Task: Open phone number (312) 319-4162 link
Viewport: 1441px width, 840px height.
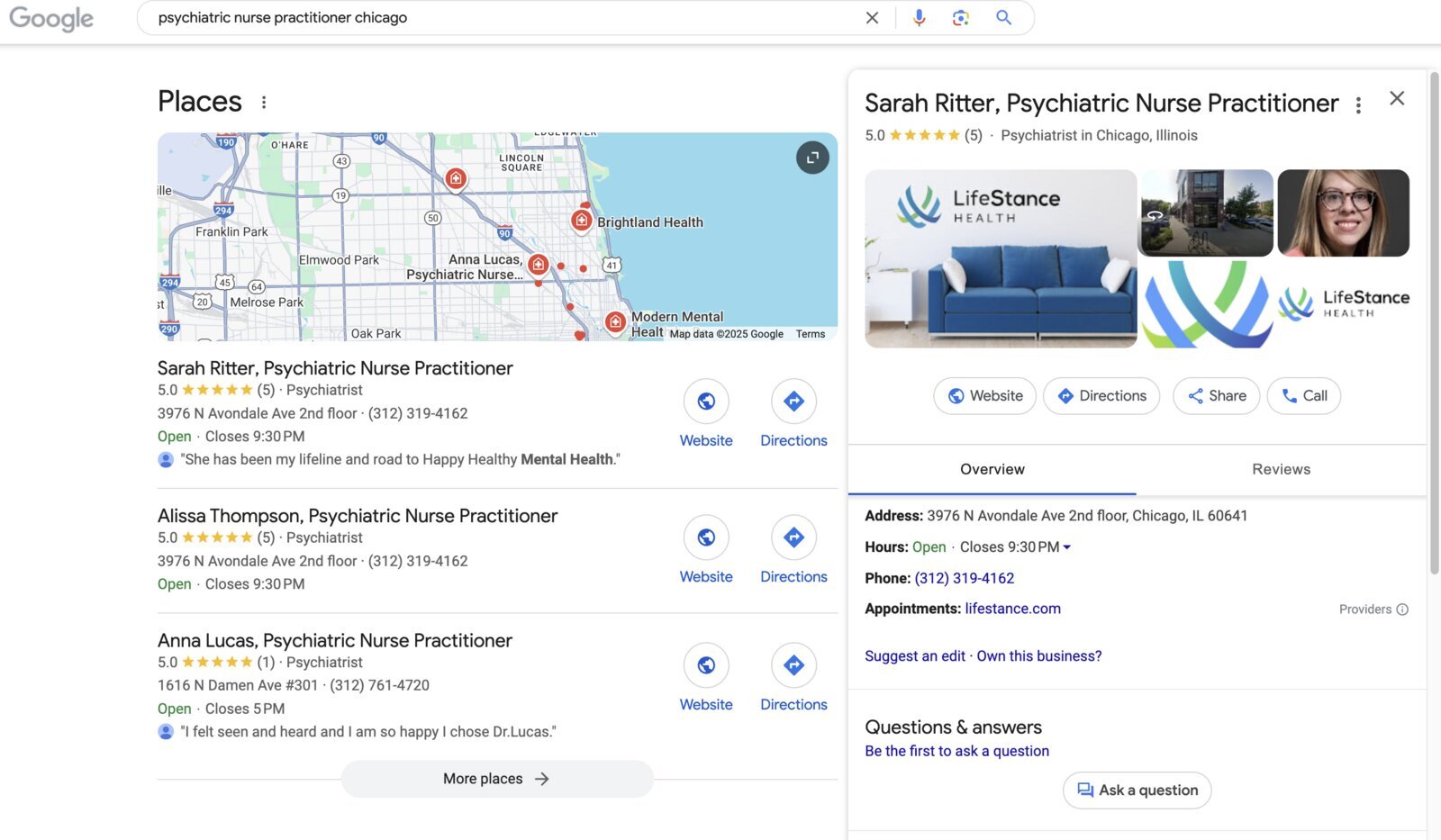Action: coord(965,578)
